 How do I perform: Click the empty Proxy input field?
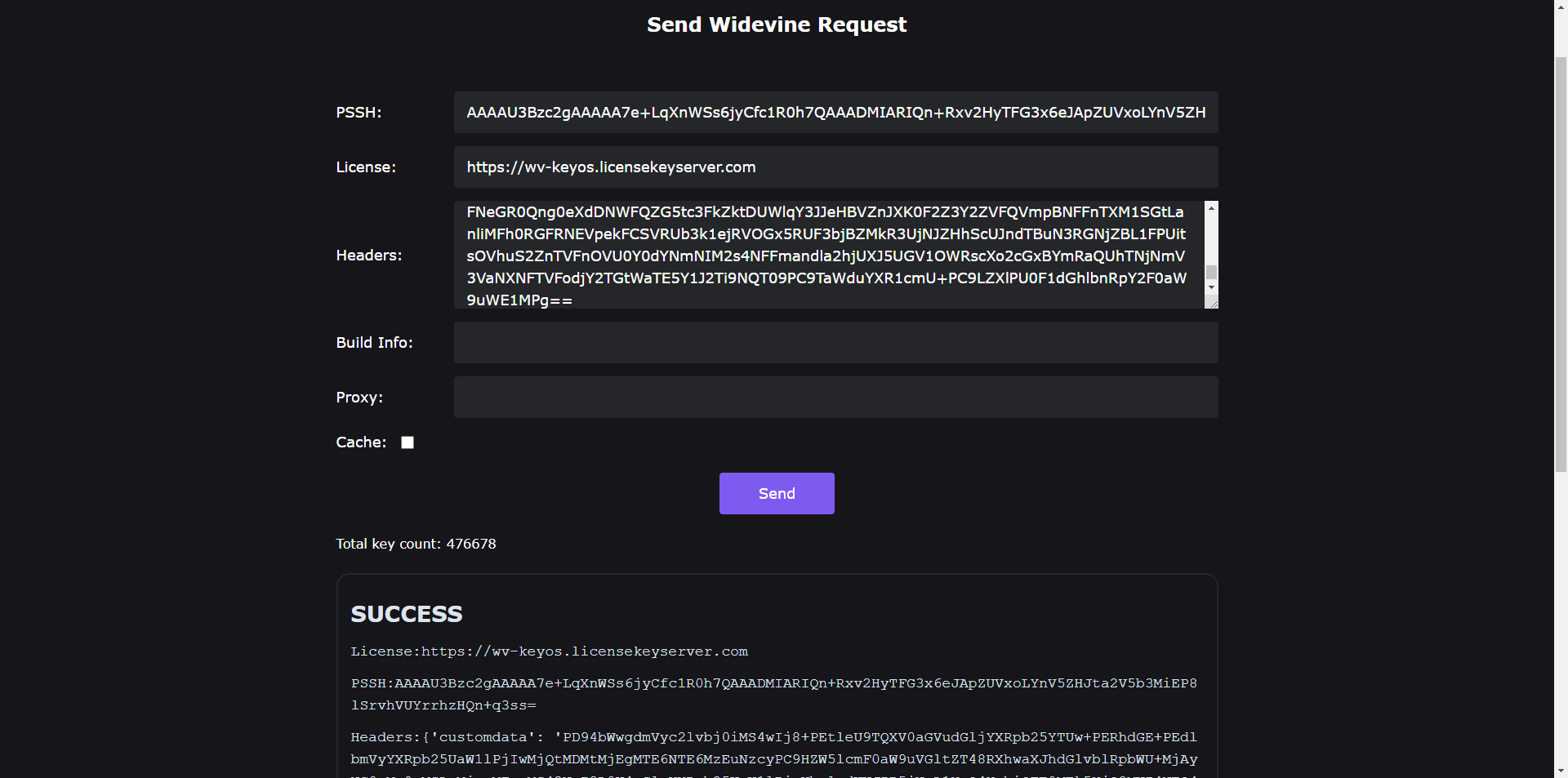click(x=835, y=398)
